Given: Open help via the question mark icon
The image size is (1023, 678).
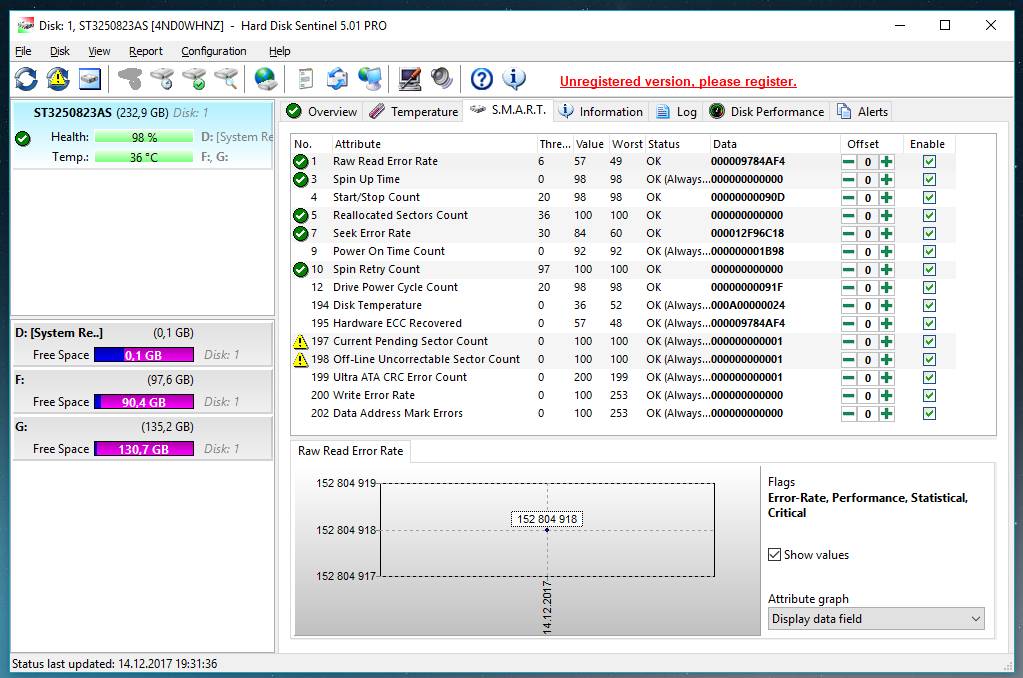Looking at the screenshot, I should coord(481,79).
